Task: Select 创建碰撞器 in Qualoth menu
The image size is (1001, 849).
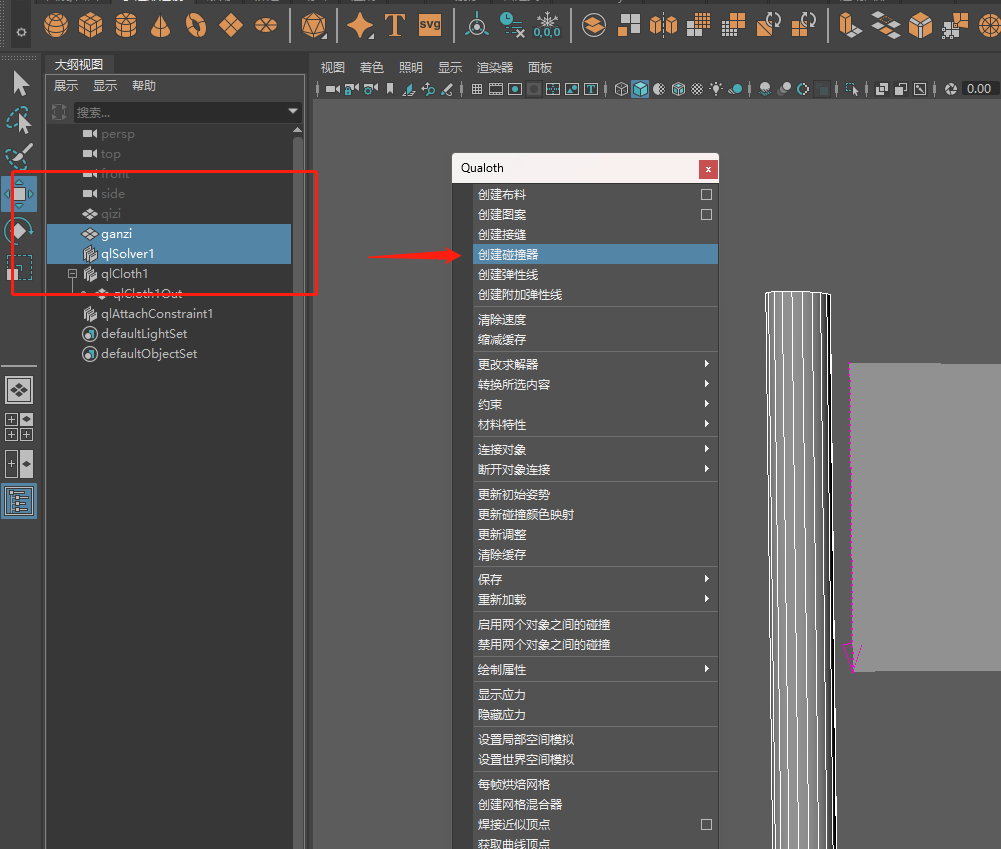Action: tap(595, 254)
